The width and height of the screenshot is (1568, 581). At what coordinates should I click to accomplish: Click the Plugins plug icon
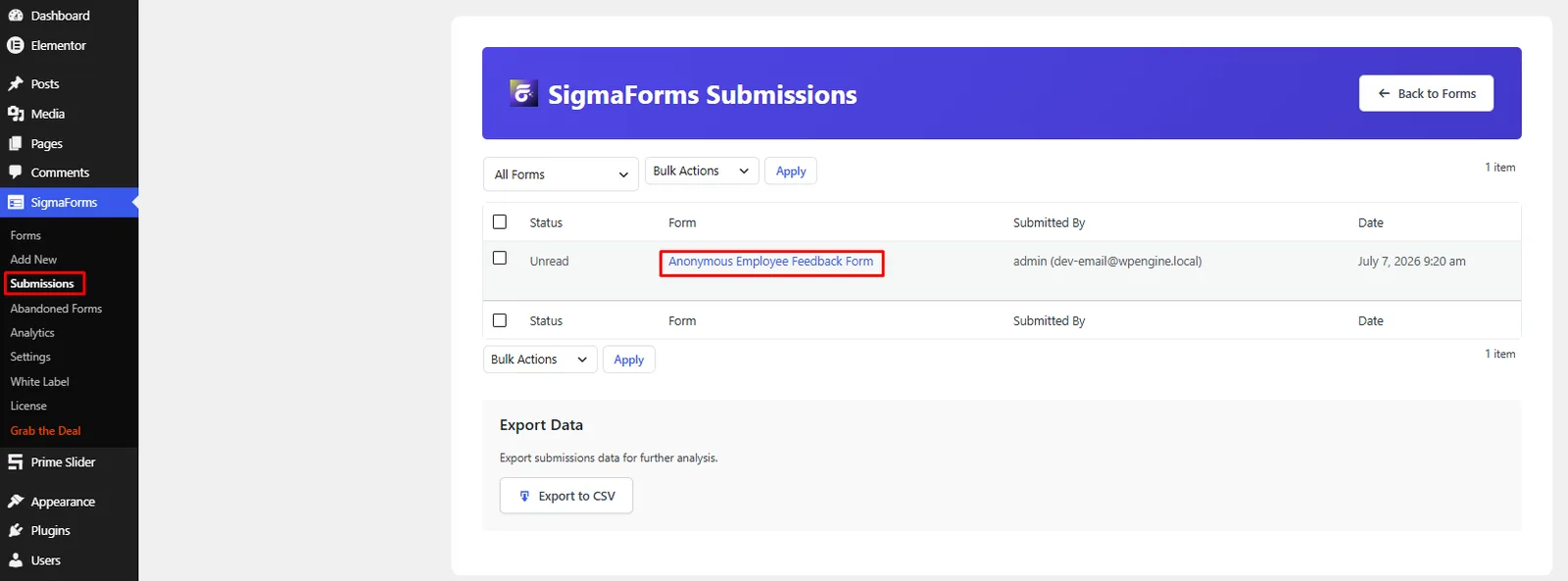[x=16, y=531]
